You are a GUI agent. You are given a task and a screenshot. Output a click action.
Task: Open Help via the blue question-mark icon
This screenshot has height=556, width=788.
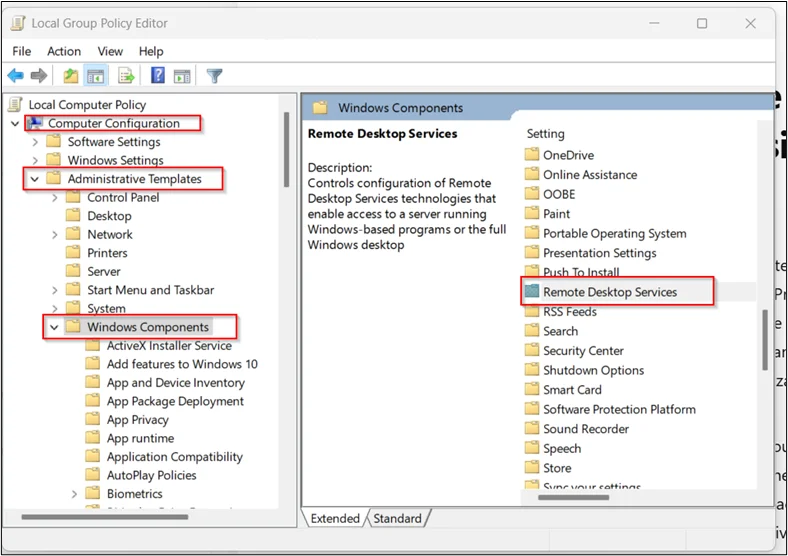click(158, 76)
